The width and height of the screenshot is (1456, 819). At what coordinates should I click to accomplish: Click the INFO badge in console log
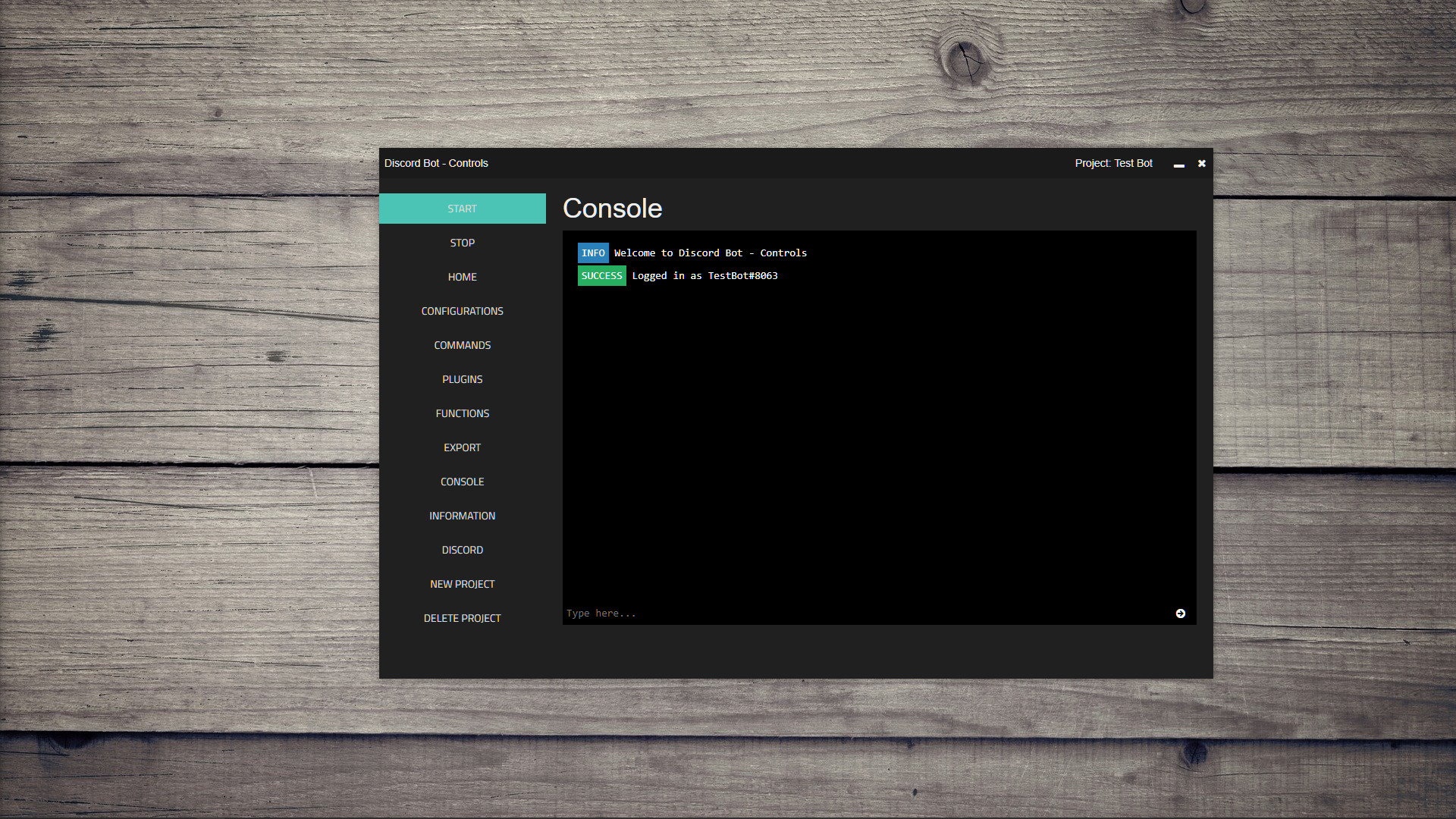pyautogui.click(x=593, y=253)
